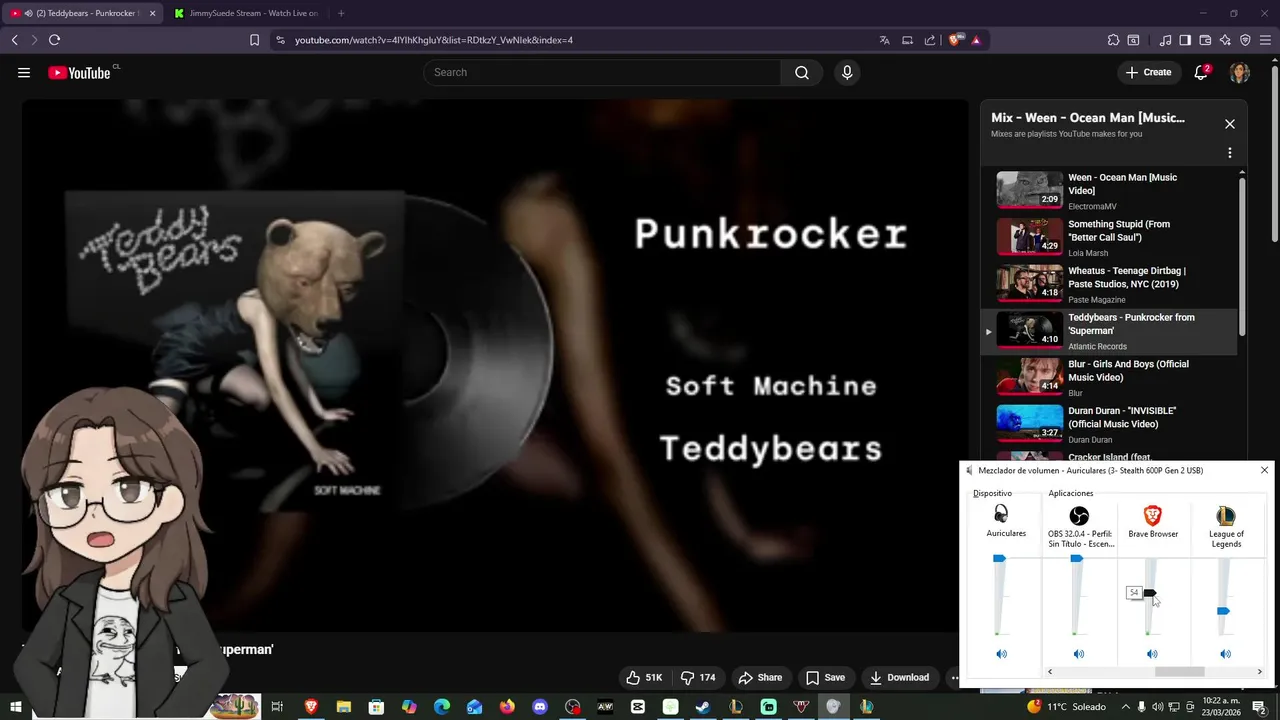
Task: Open YouTube notifications bell
Action: (x=1201, y=72)
